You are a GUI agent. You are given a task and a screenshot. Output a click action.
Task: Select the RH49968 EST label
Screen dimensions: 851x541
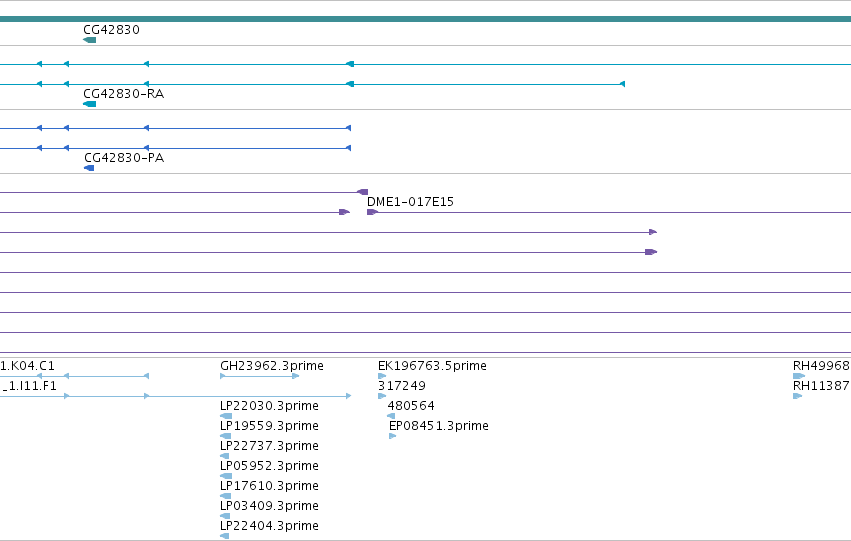coord(822,366)
